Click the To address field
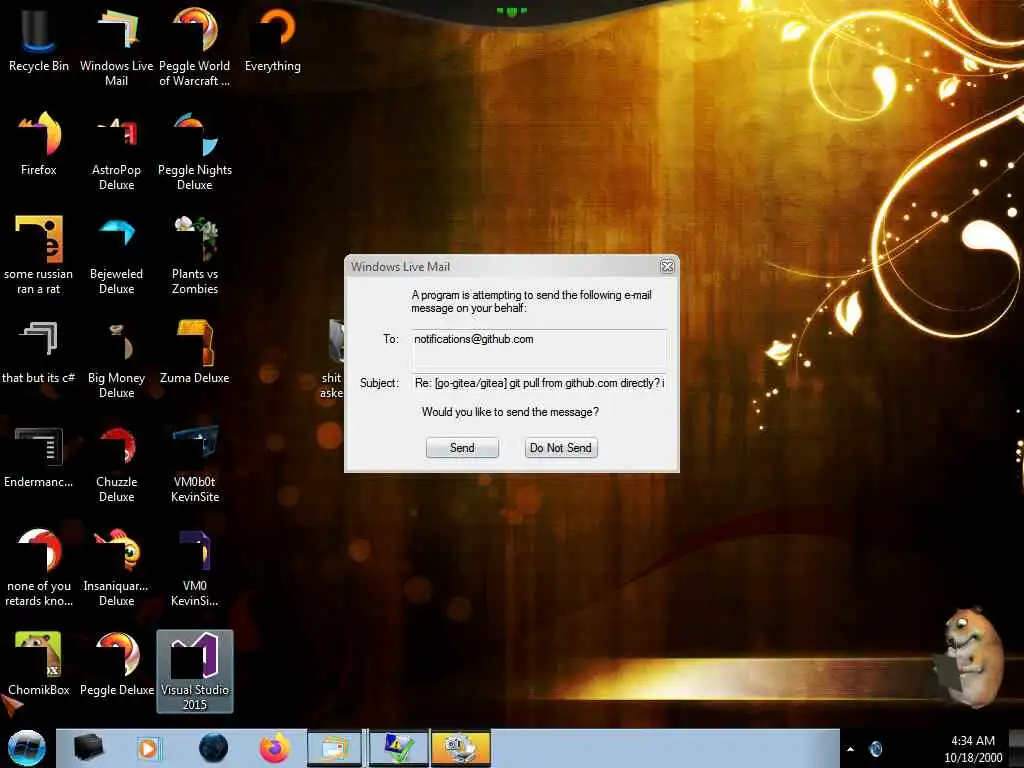 [539, 347]
